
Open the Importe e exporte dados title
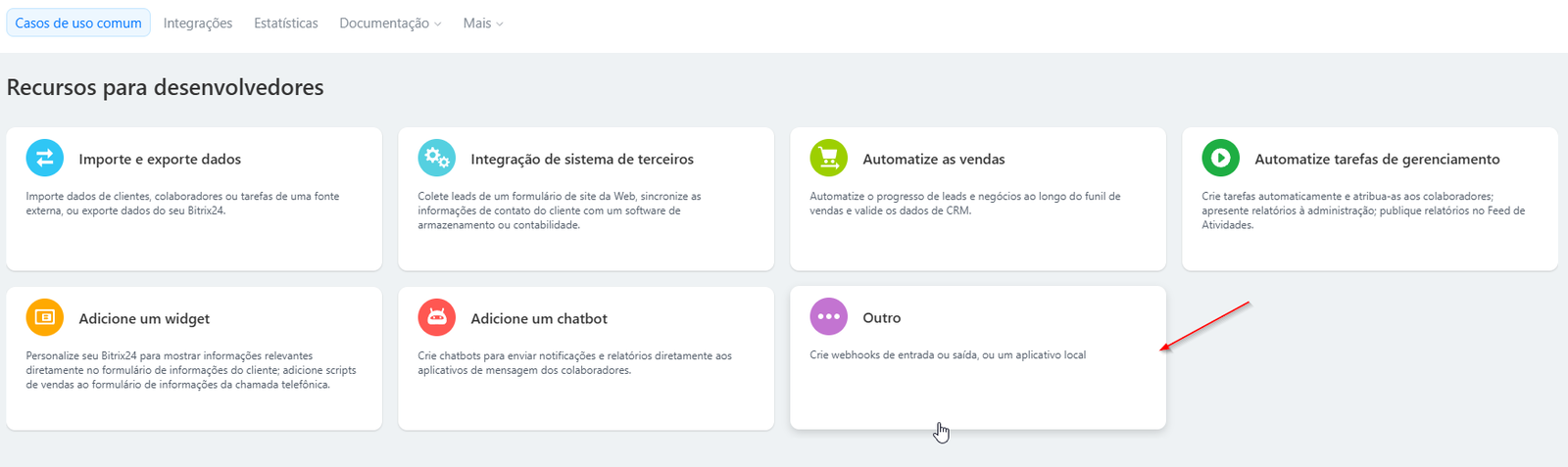point(160,159)
